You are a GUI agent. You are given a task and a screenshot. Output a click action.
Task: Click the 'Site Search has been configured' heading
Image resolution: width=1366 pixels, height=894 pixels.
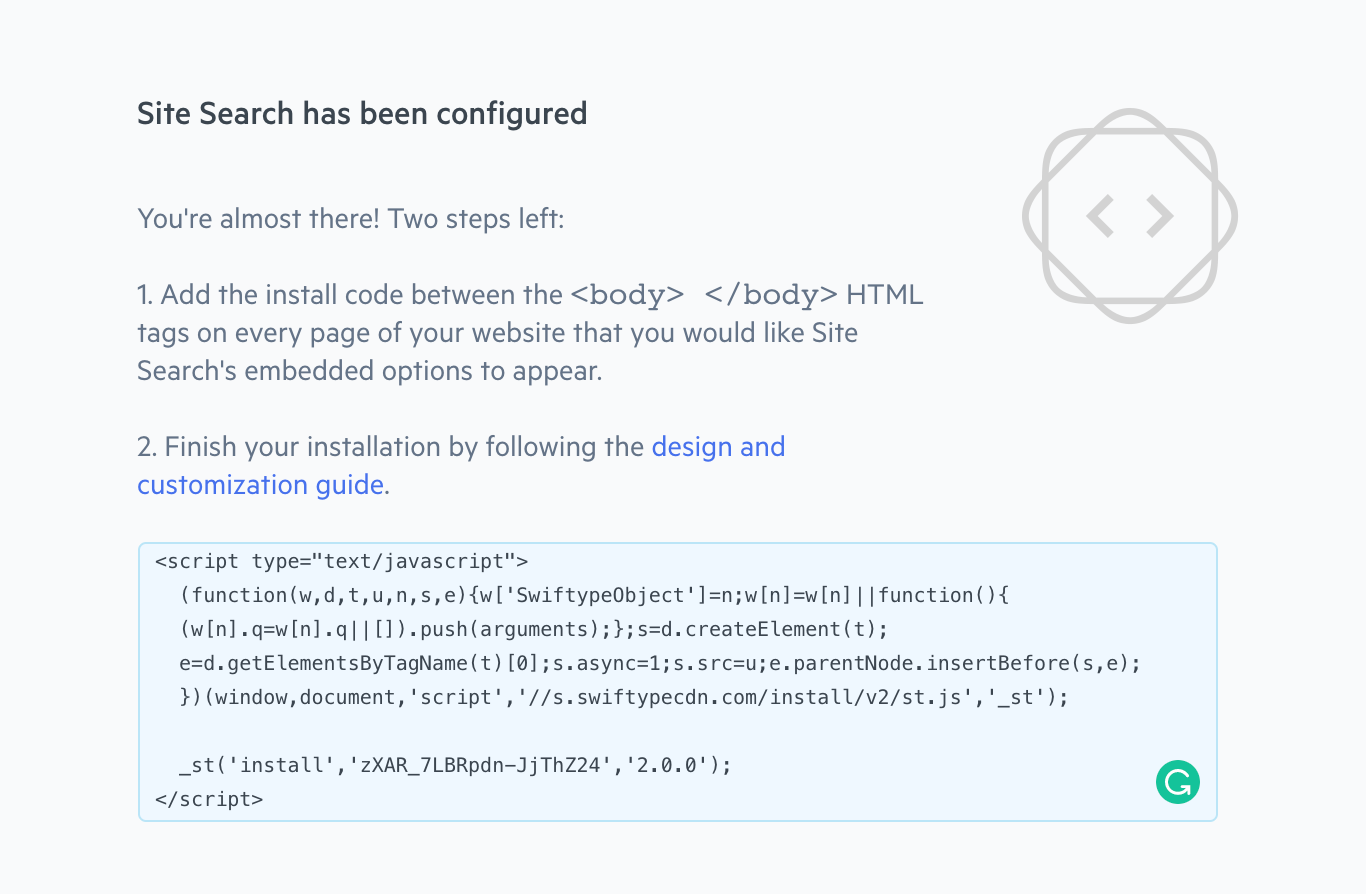[x=362, y=113]
